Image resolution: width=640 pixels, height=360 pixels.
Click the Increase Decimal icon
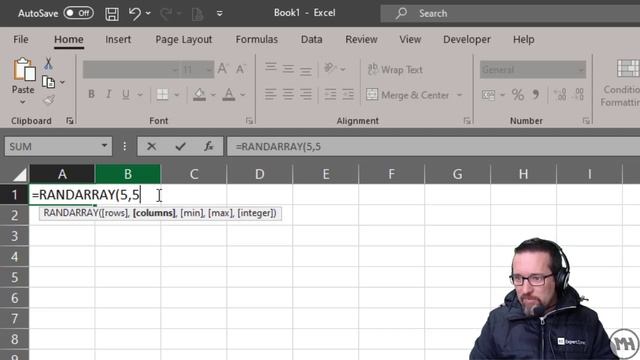[560, 95]
